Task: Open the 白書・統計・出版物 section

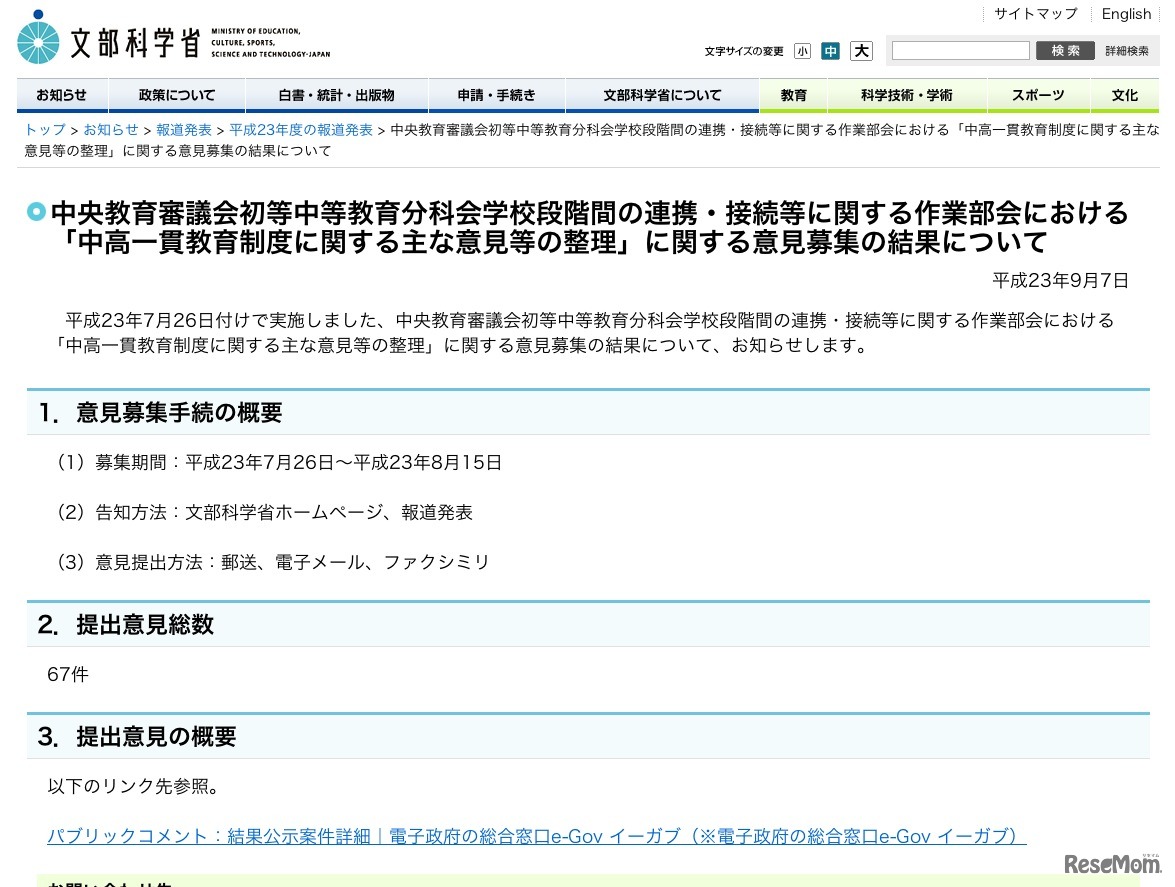Action: tap(336, 95)
